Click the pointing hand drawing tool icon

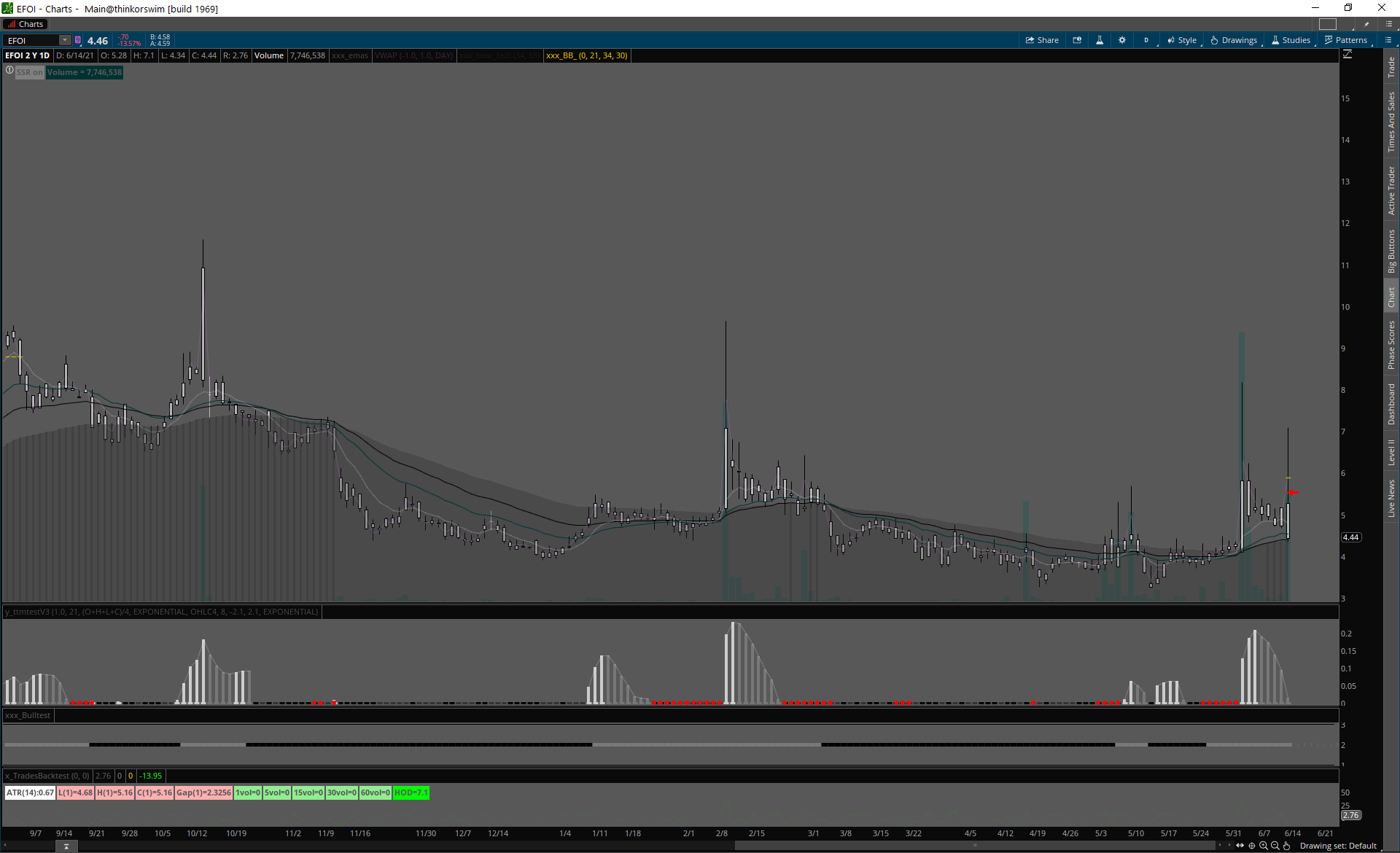pos(1287,846)
